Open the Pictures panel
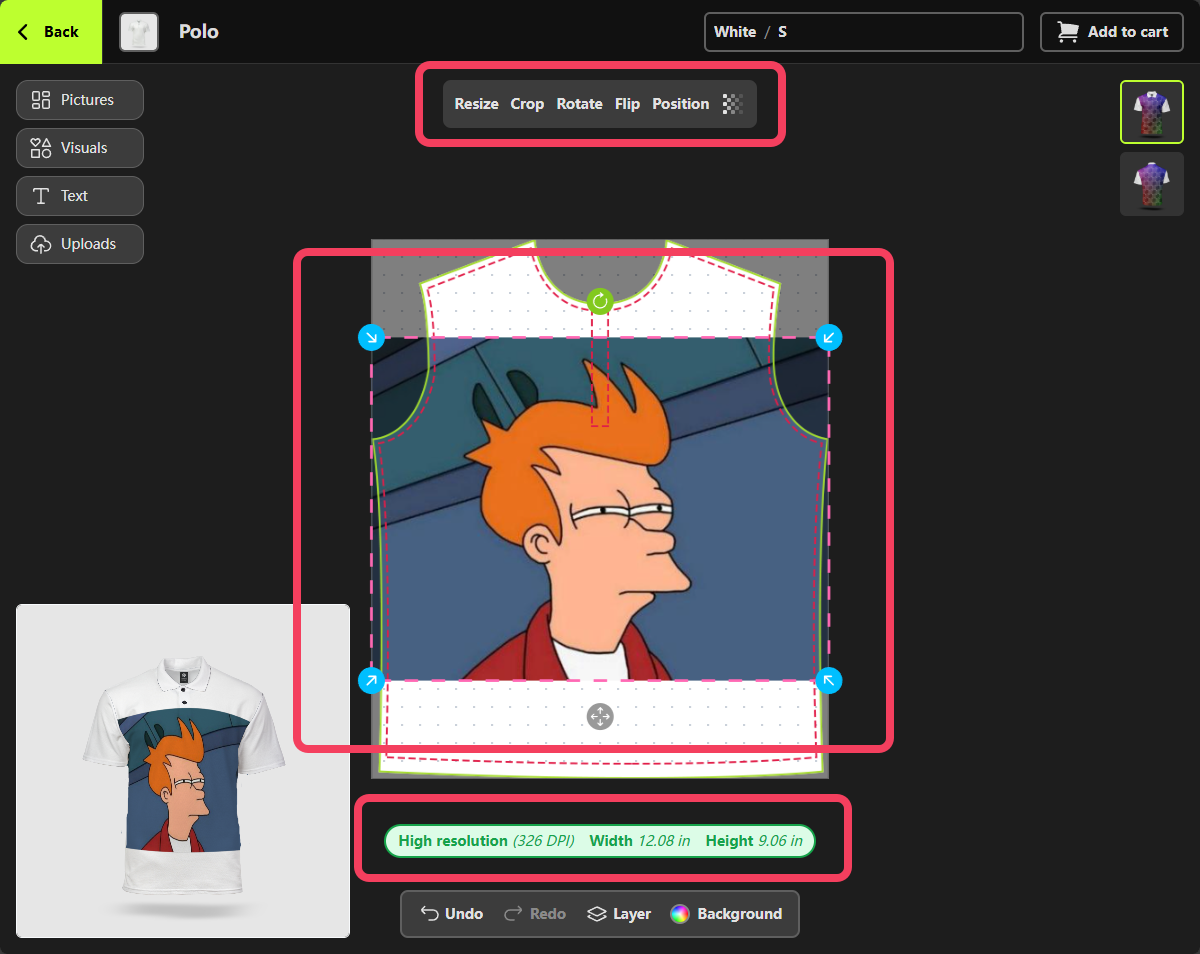The width and height of the screenshot is (1200, 954). point(80,100)
